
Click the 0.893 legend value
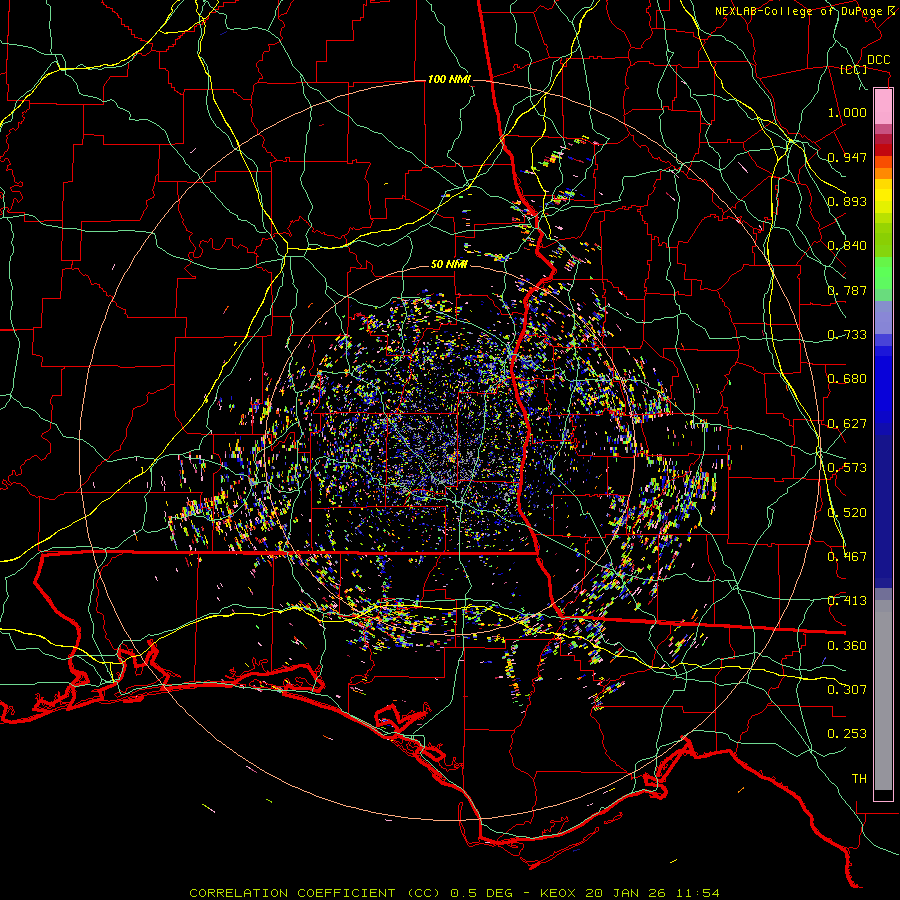(x=847, y=201)
